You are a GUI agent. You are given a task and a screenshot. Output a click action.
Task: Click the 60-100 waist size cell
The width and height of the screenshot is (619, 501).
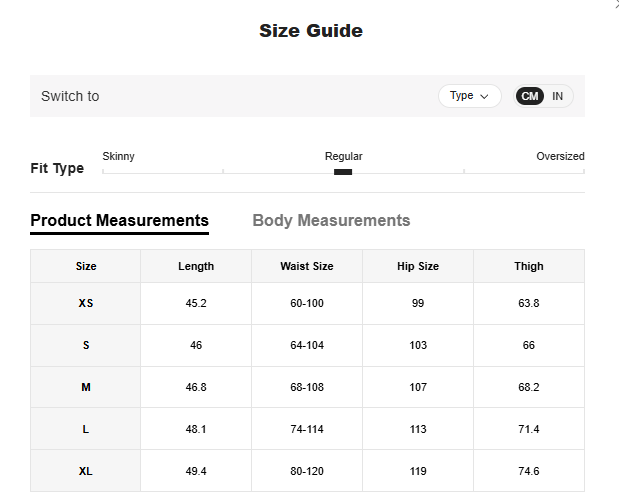point(307,303)
